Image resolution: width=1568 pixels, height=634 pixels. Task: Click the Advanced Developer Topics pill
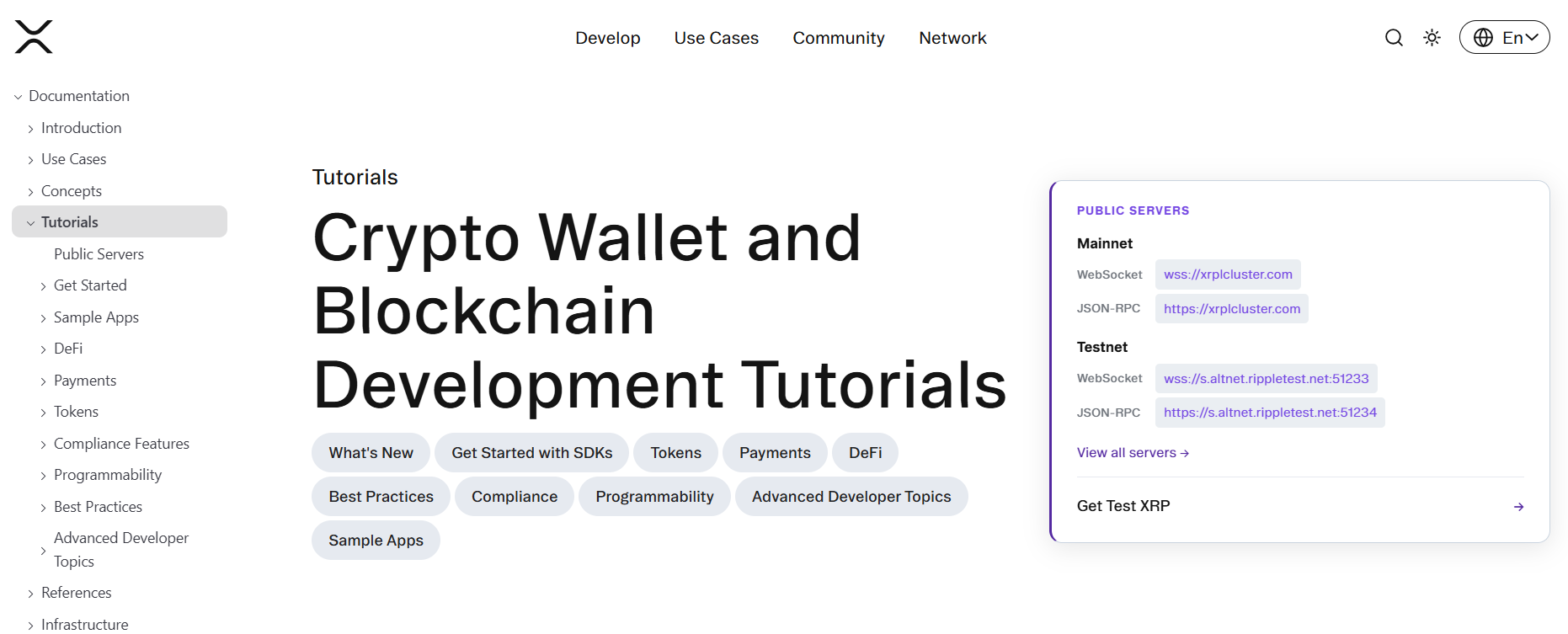click(851, 497)
